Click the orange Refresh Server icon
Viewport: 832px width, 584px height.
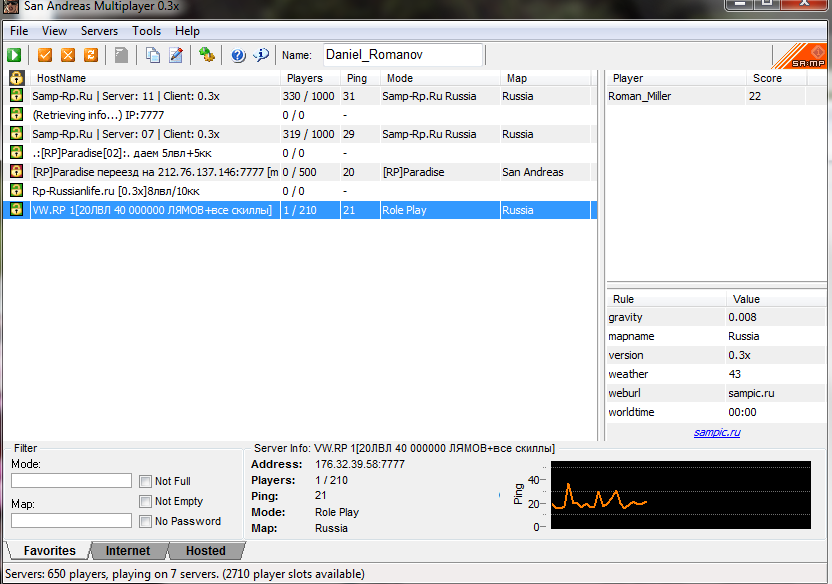[91, 55]
